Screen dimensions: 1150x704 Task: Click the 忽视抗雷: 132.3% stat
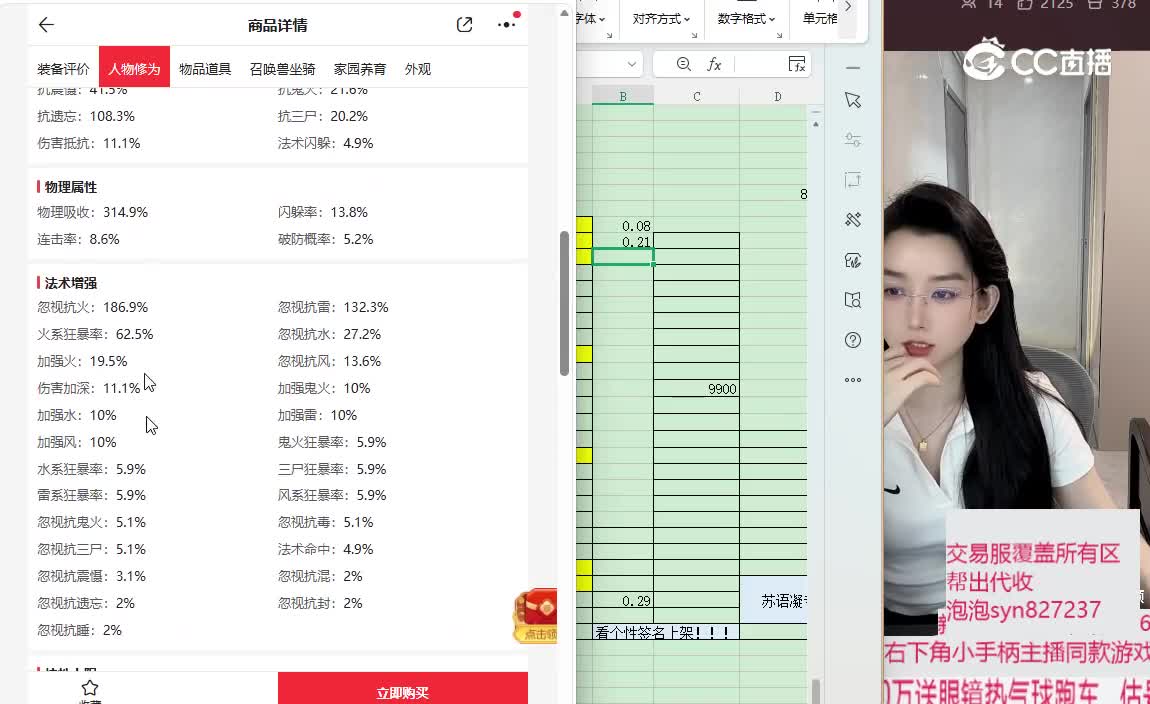tap(333, 307)
